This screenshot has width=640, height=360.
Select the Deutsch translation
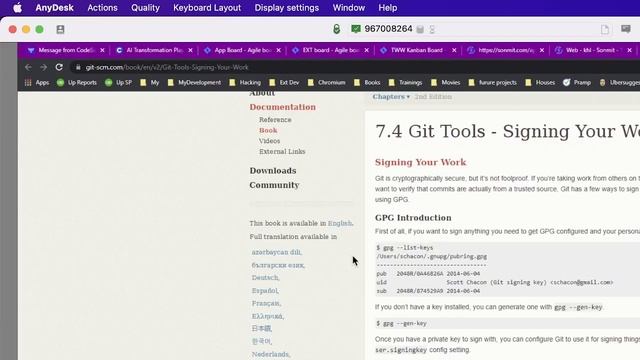click(x=265, y=278)
